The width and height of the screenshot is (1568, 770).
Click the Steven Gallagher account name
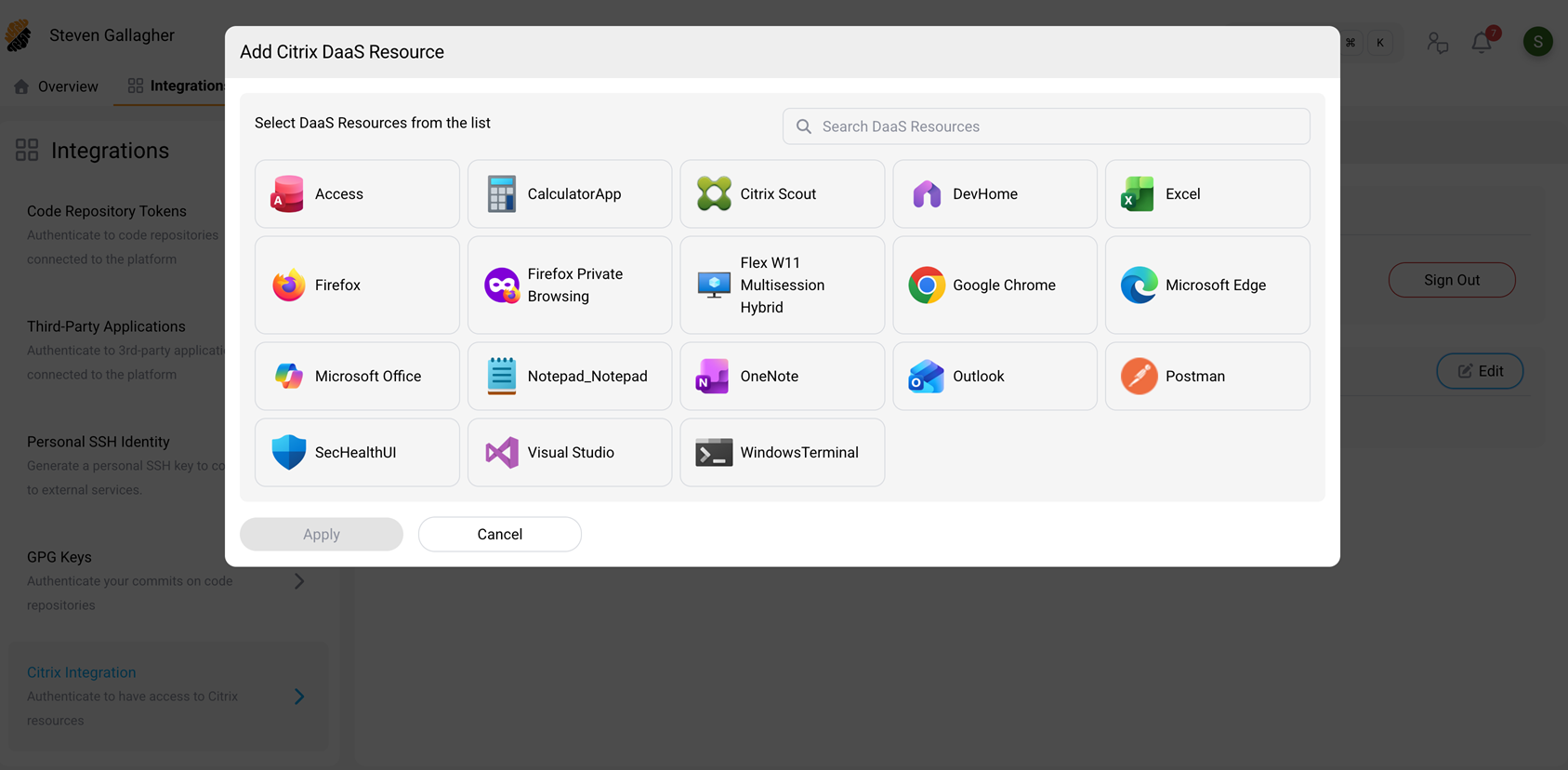click(x=112, y=35)
